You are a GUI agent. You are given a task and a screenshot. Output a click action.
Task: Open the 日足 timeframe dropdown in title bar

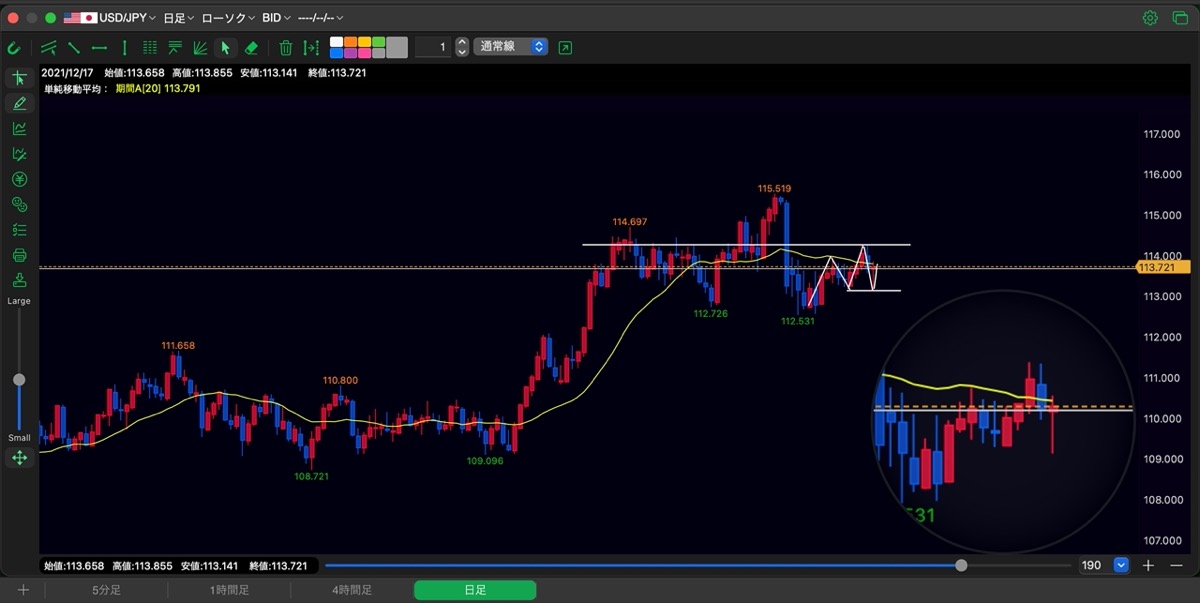click(178, 18)
